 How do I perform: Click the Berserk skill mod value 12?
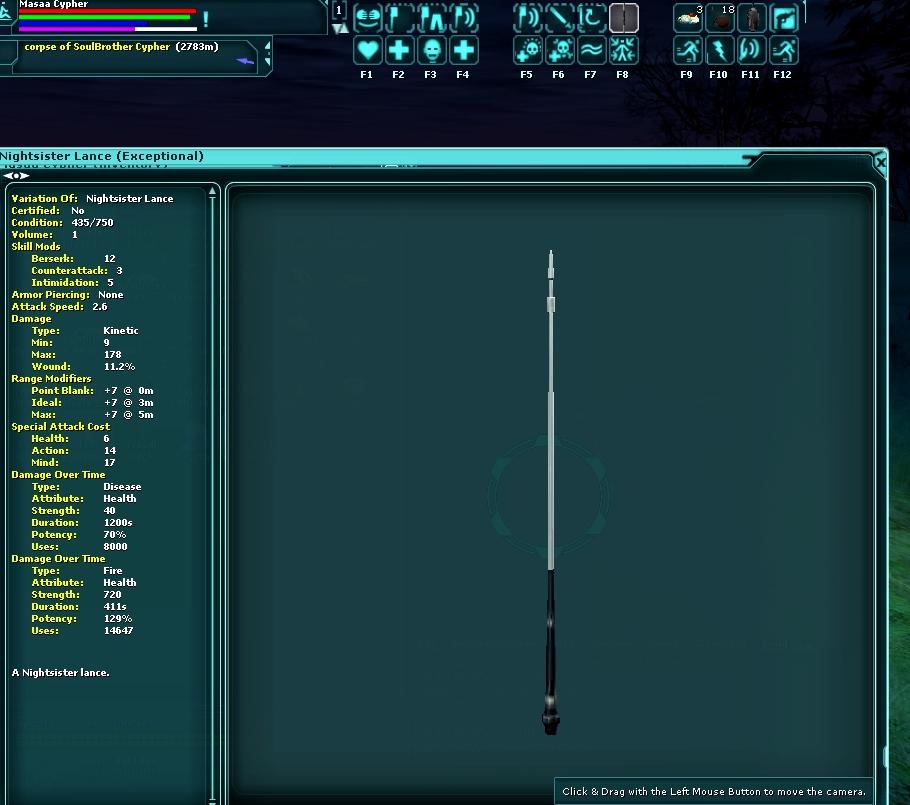[x=110, y=258]
